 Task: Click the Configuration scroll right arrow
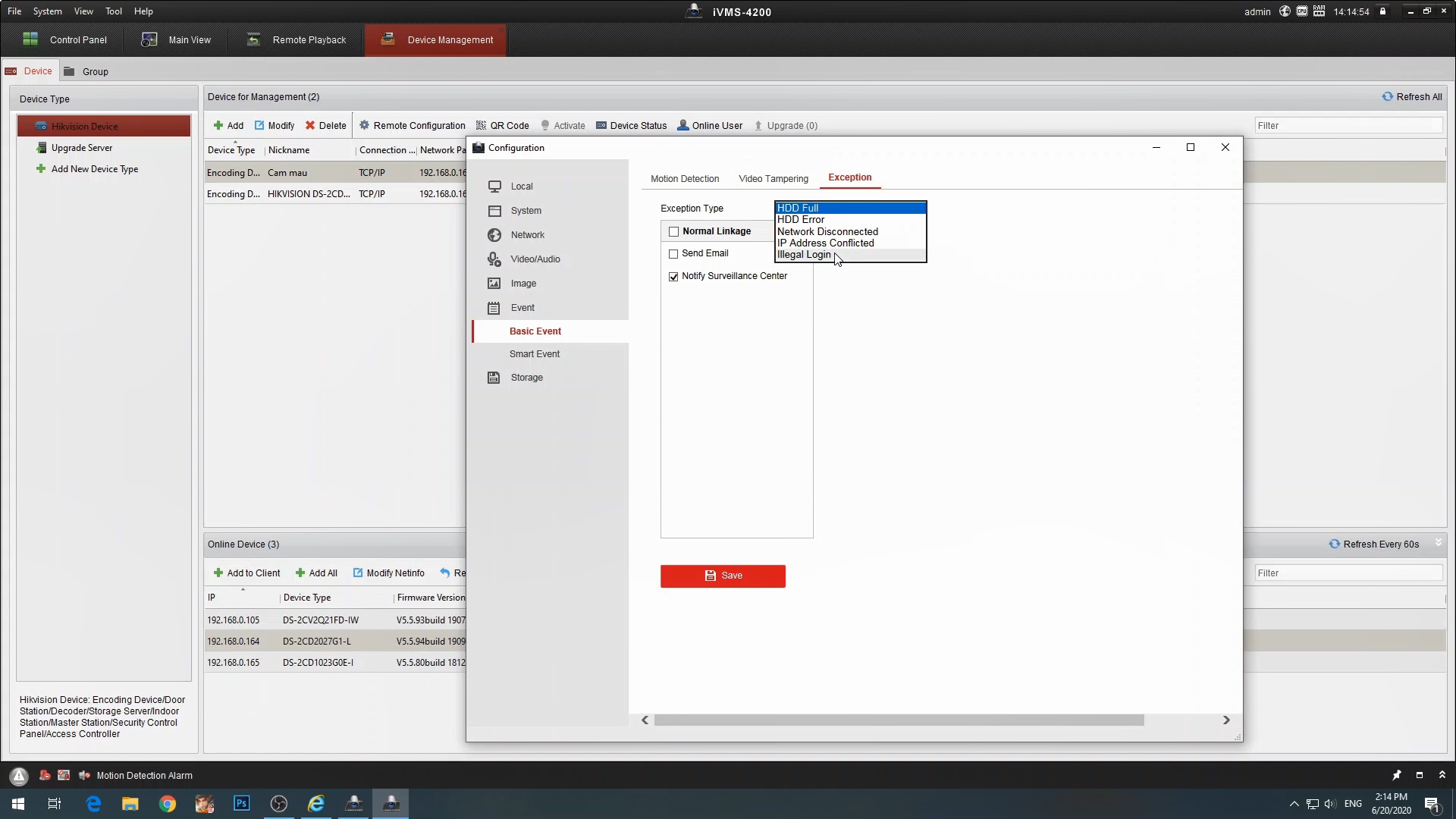[x=1226, y=720]
